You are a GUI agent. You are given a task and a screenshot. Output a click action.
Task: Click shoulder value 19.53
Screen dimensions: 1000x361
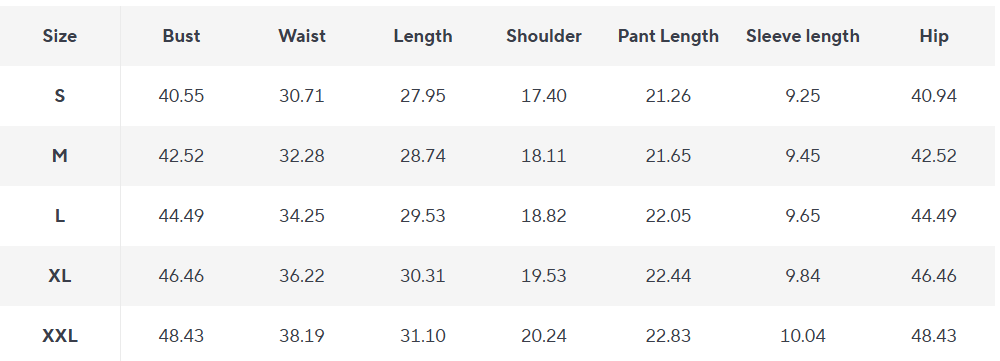pos(543,276)
